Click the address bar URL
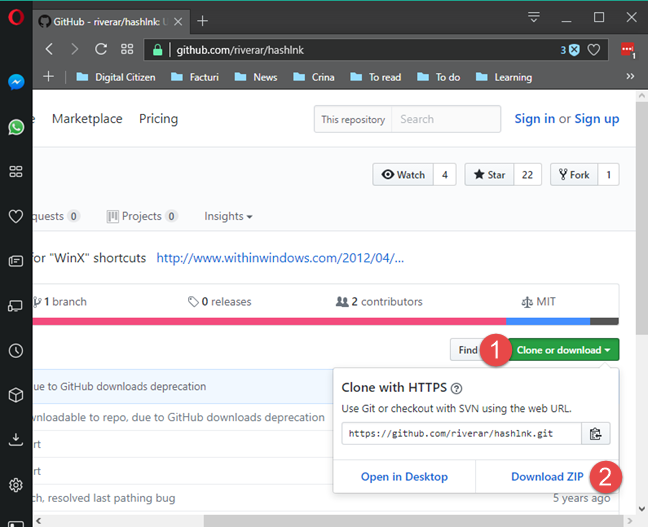648x527 pixels. pos(240,50)
